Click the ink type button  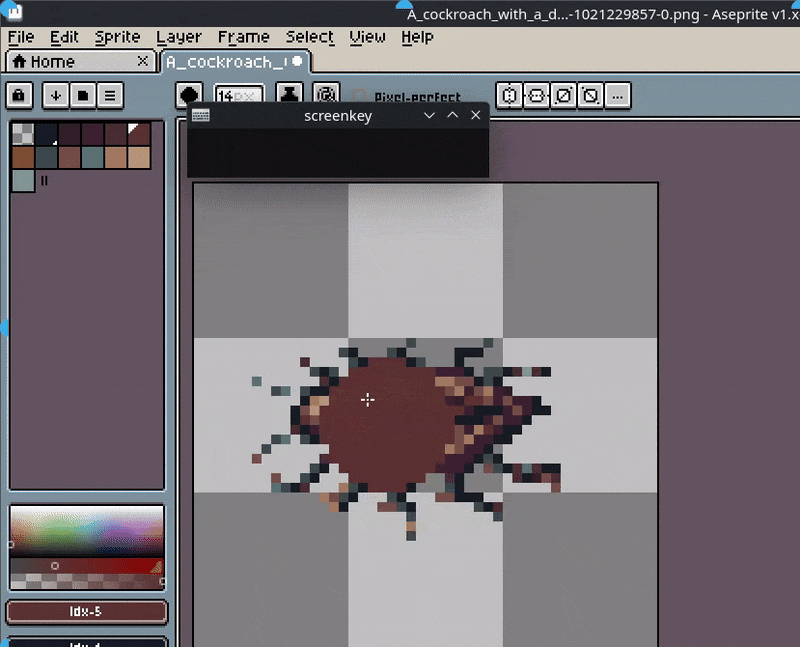point(289,96)
